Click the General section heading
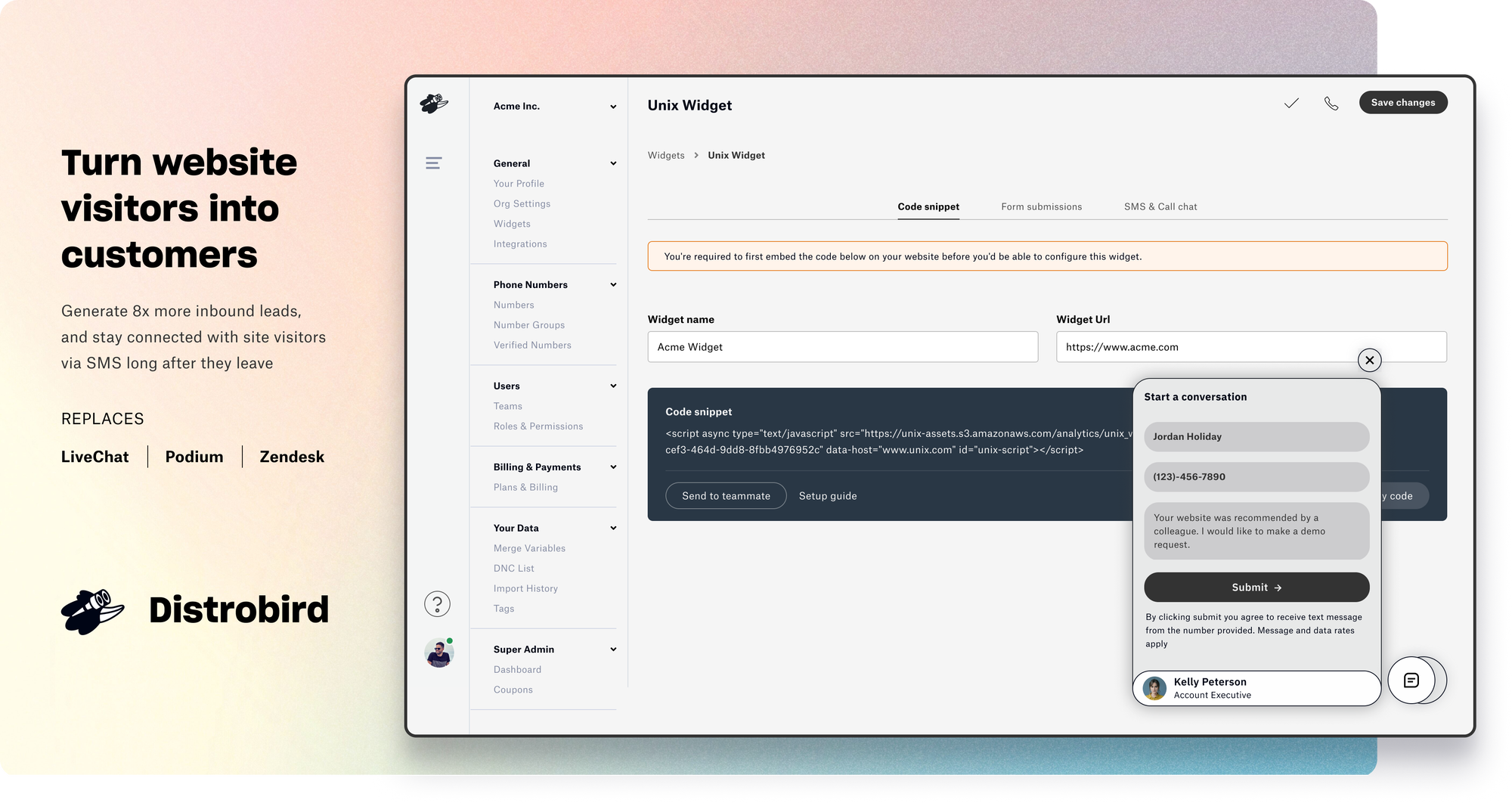Screen dimensions: 1512x803 point(512,163)
